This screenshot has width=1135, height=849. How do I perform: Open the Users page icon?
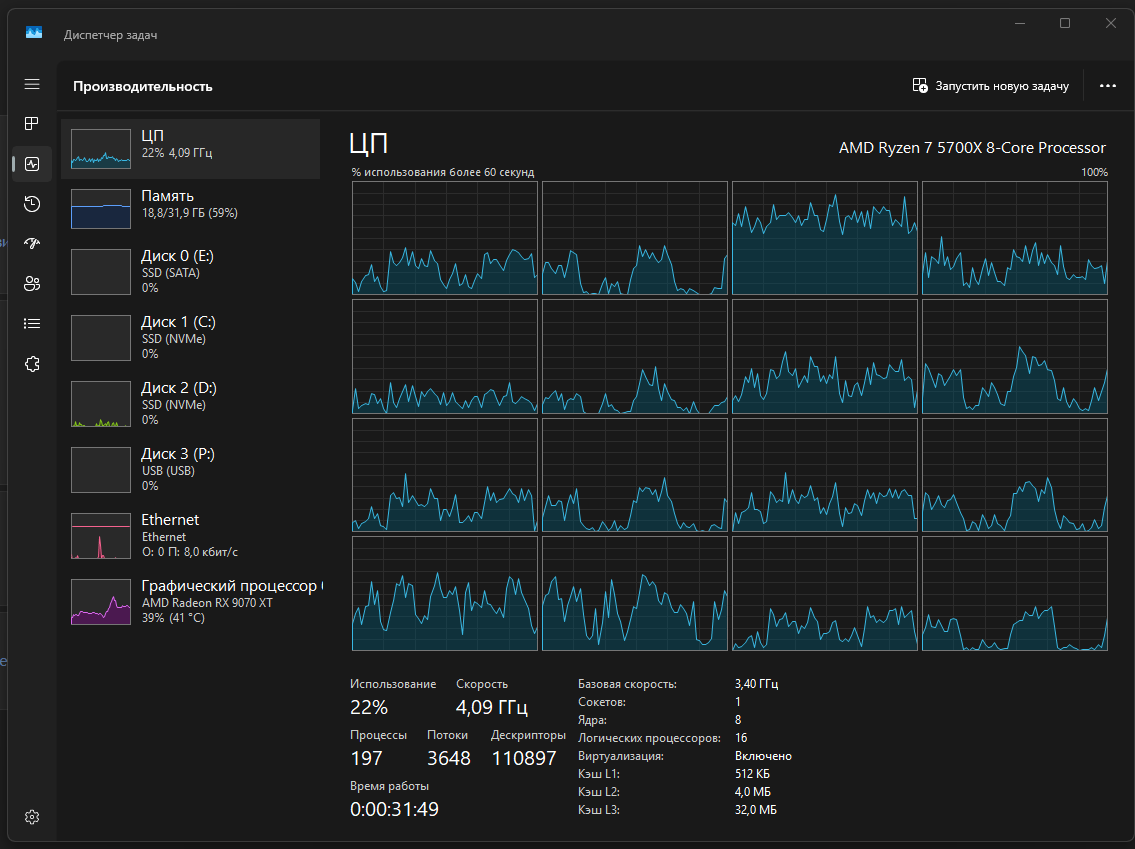(32, 284)
